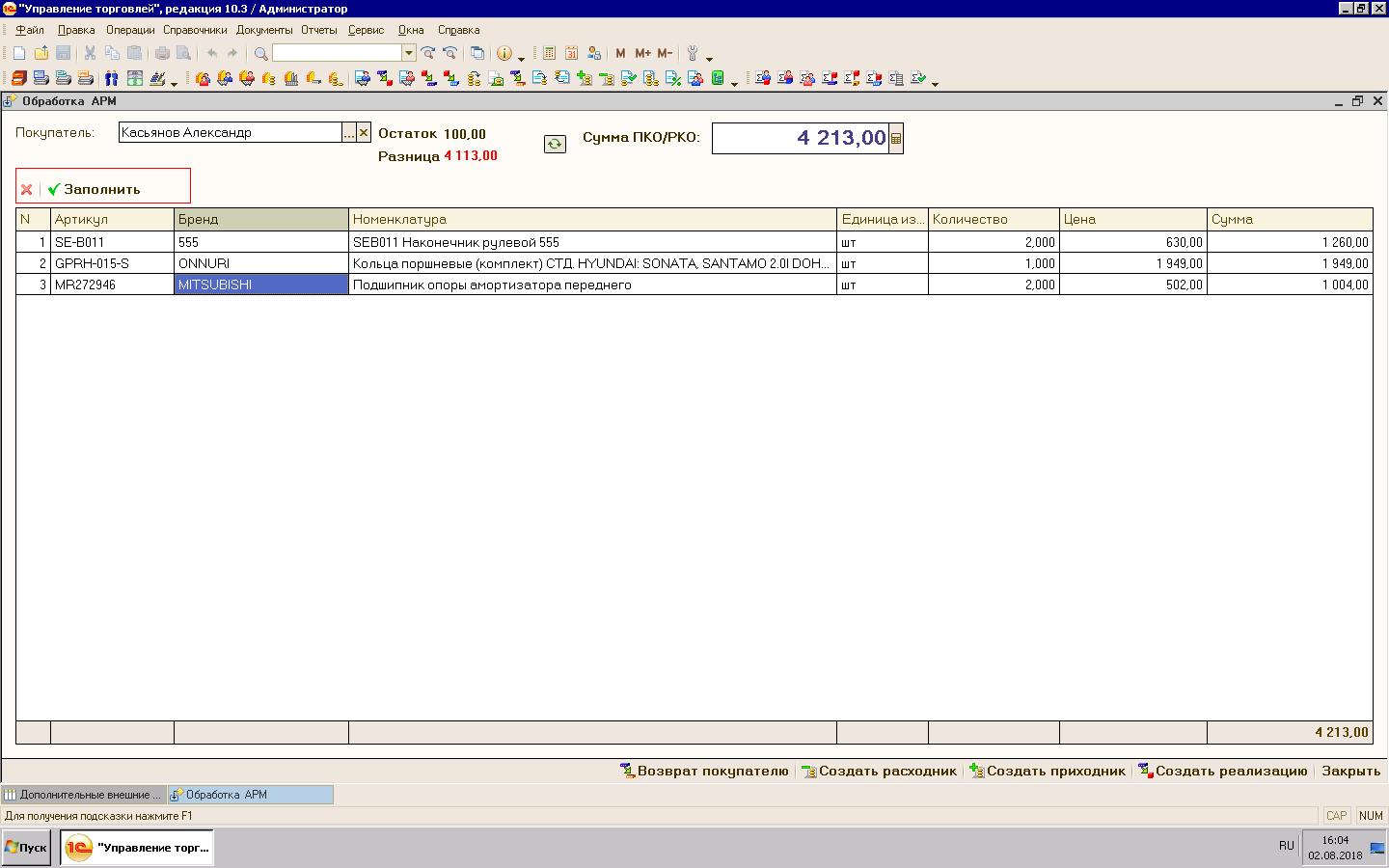The image size is (1389, 868).
Task: Click the calculator icon in top toolbar
Action: (550, 54)
